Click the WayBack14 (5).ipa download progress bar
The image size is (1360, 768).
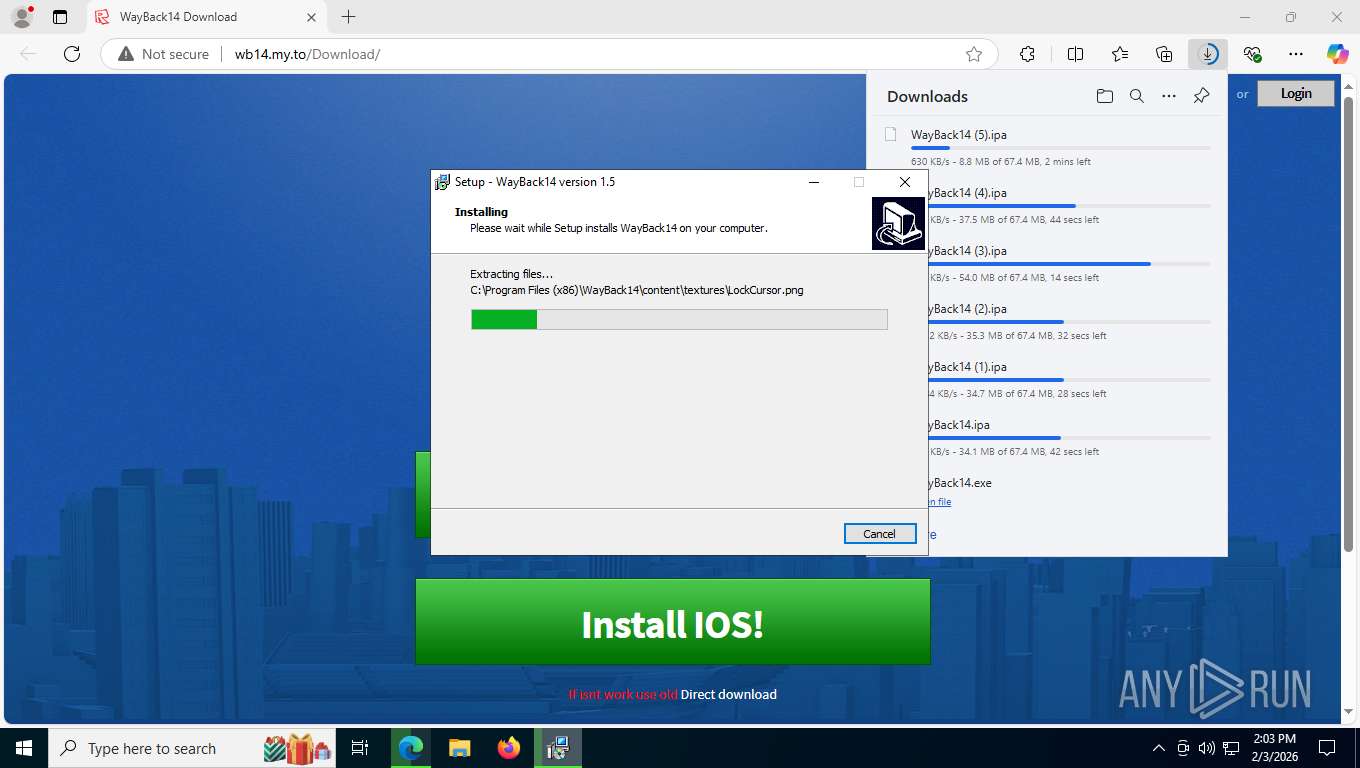tap(1060, 148)
